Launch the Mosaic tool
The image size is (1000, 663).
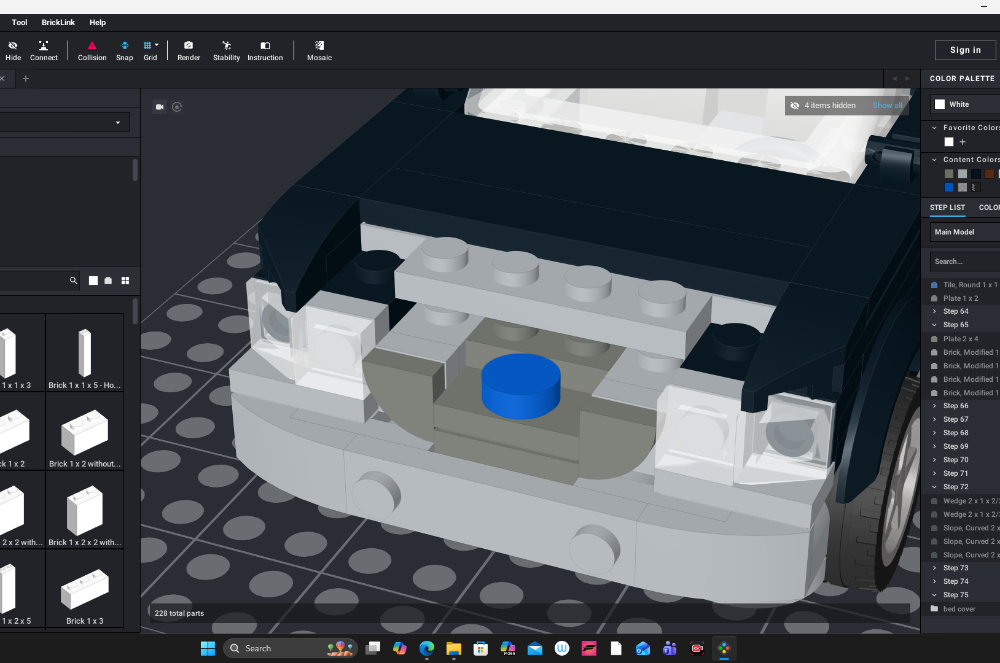tap(319, 49)
